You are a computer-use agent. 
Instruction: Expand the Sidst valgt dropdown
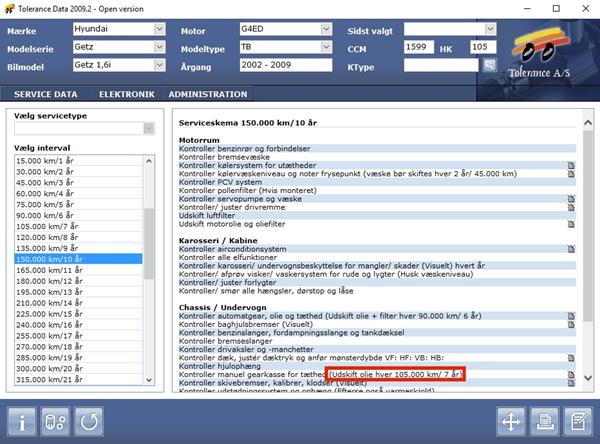[x=490, y=29]
